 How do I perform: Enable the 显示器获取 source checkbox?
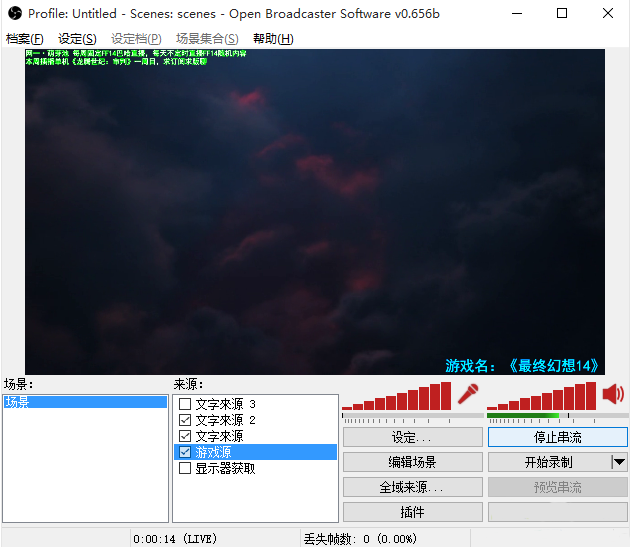(185, 468)
